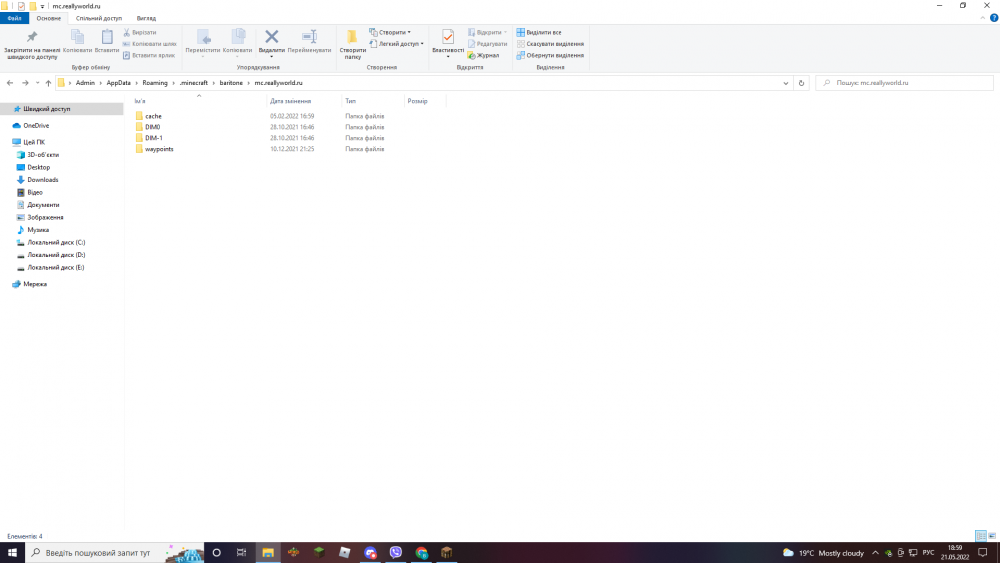Click the taskbar search field

point(115,553)
